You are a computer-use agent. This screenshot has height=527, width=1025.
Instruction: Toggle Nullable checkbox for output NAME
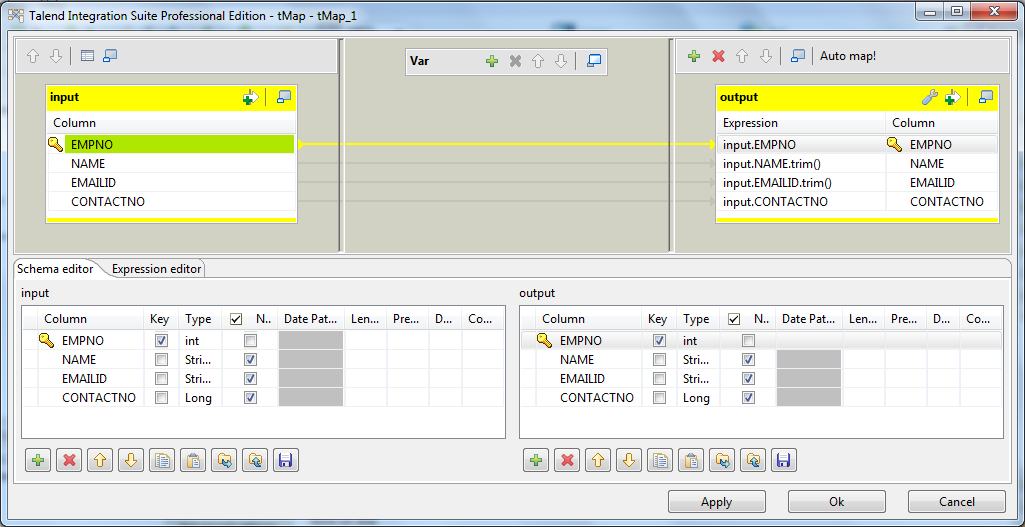pyautogui.click(x=748, y=360)
